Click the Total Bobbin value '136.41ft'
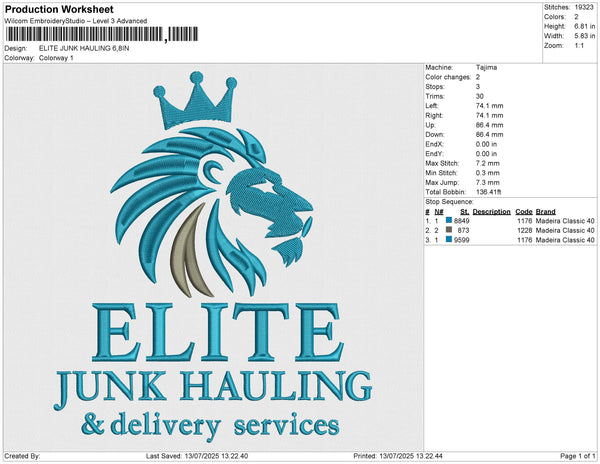This screenshot has width=600, height=464. (x=489, y=192)
